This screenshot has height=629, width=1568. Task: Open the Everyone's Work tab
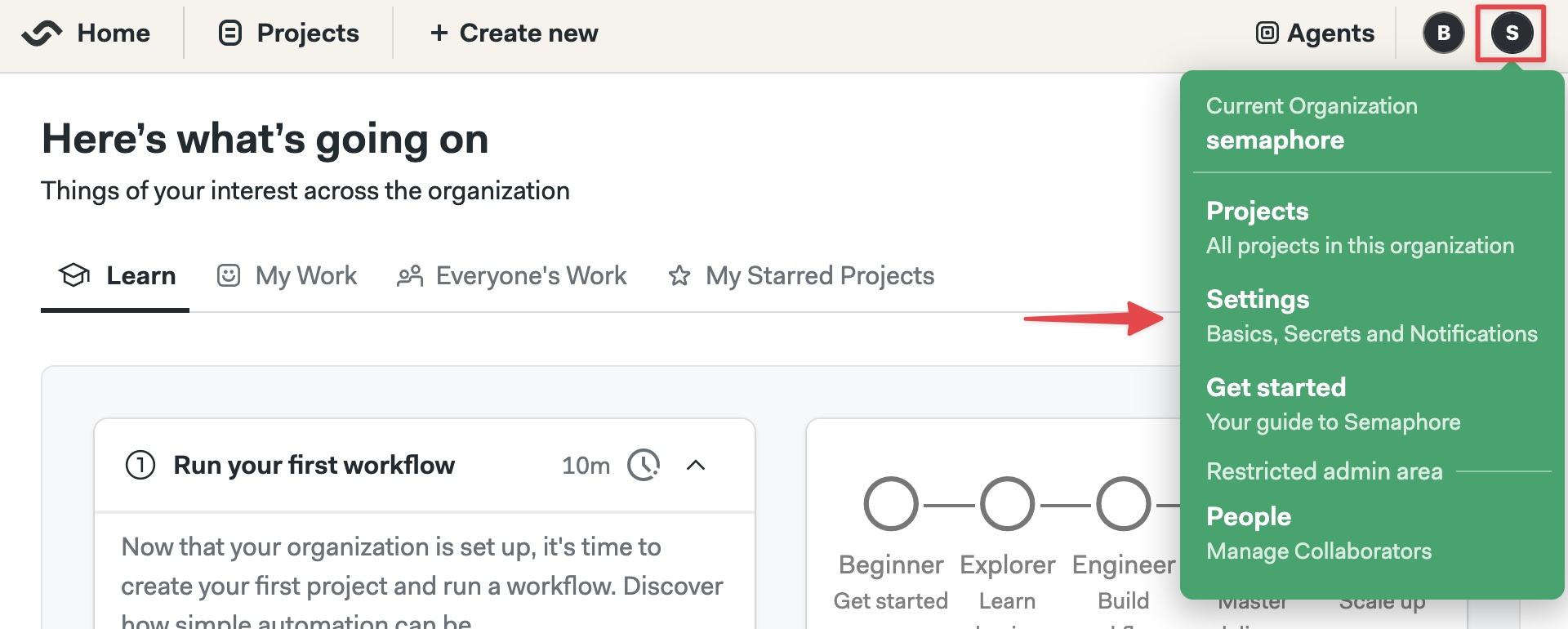[512, 276]
